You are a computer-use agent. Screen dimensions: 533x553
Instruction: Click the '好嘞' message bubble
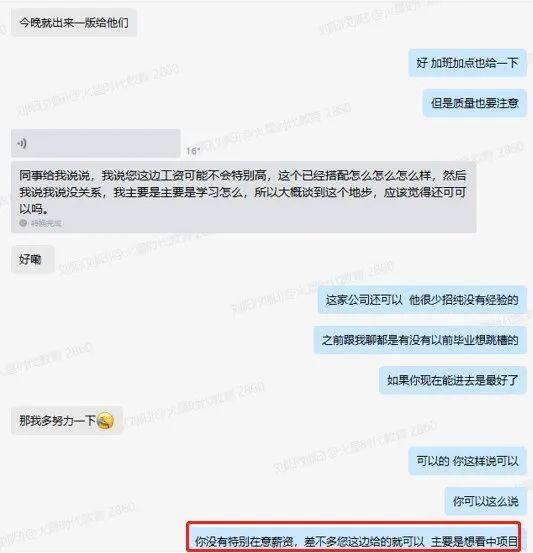click(32, 260)
